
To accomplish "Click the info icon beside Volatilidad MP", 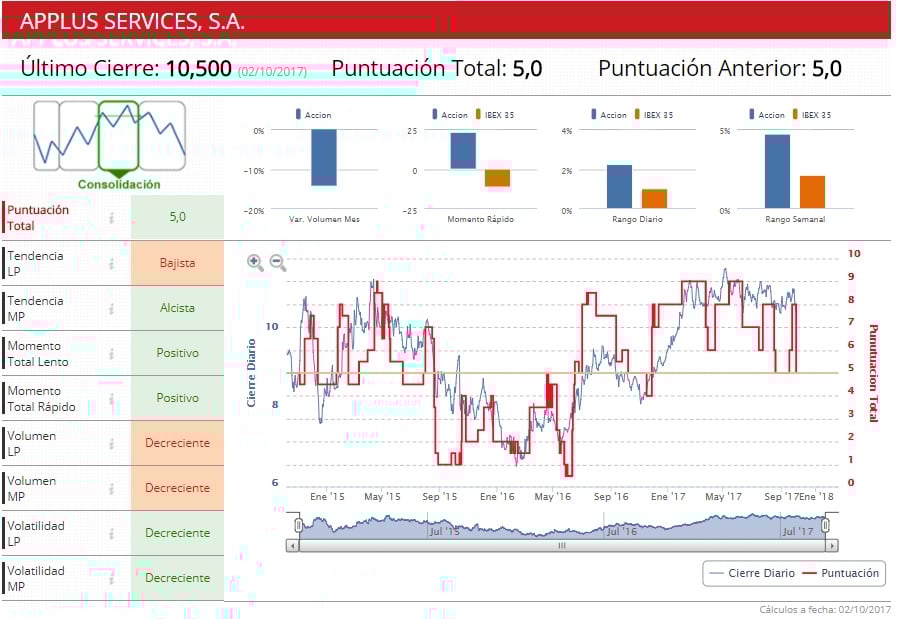I will [x=112, y=578].
